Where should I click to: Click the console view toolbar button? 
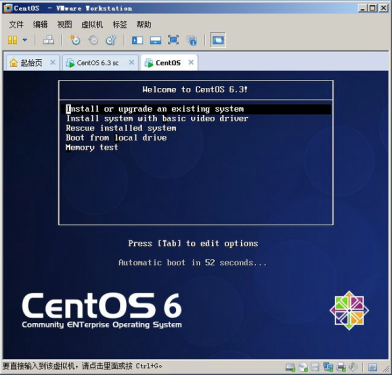218,40
